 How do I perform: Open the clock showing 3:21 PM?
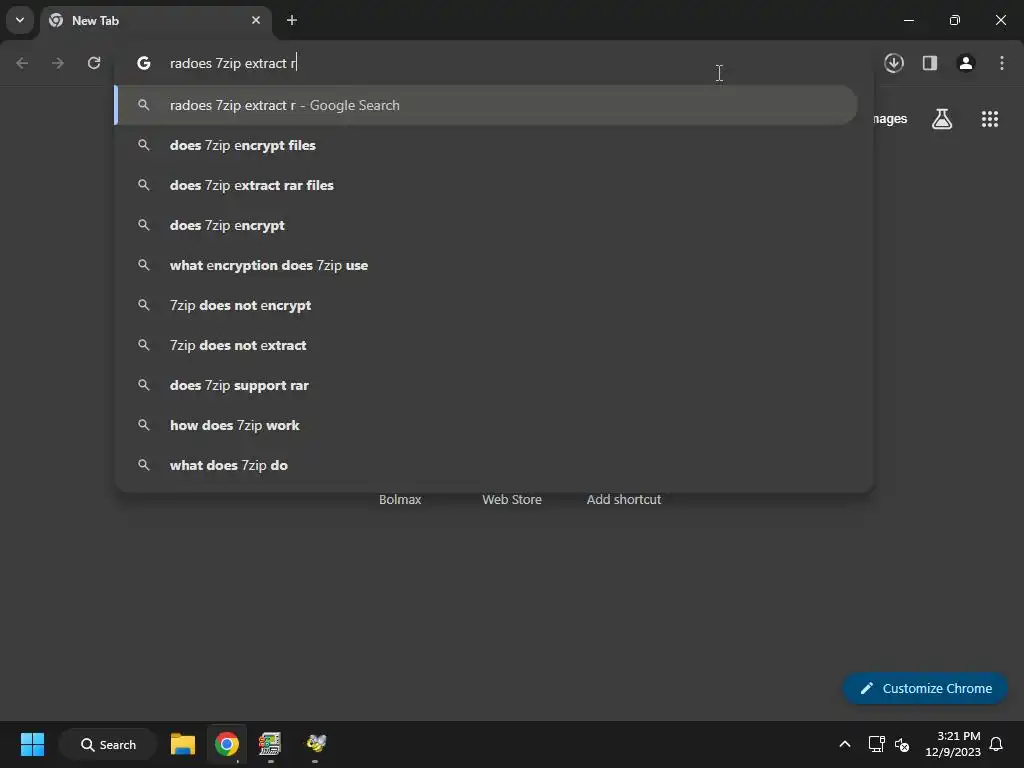953,744
